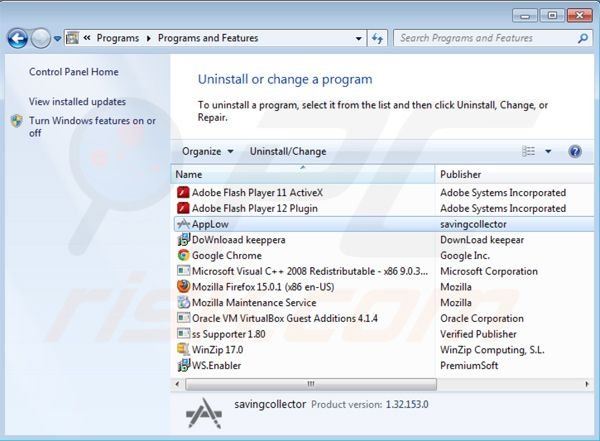Sort list by Publisher column header
Viewport: 600px width, 441px height.
pos(514,174)
